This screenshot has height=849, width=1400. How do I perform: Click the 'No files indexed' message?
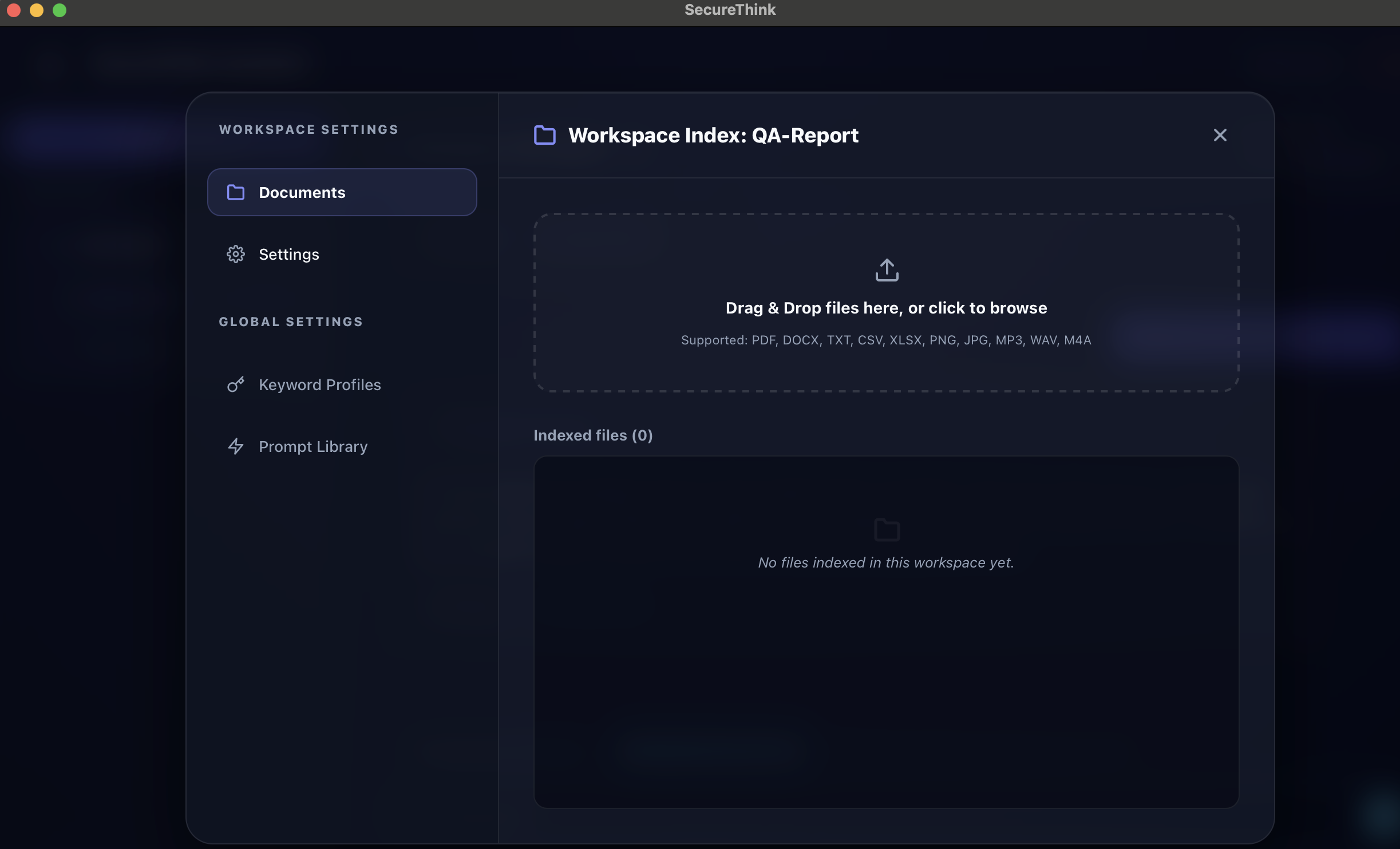886,563
